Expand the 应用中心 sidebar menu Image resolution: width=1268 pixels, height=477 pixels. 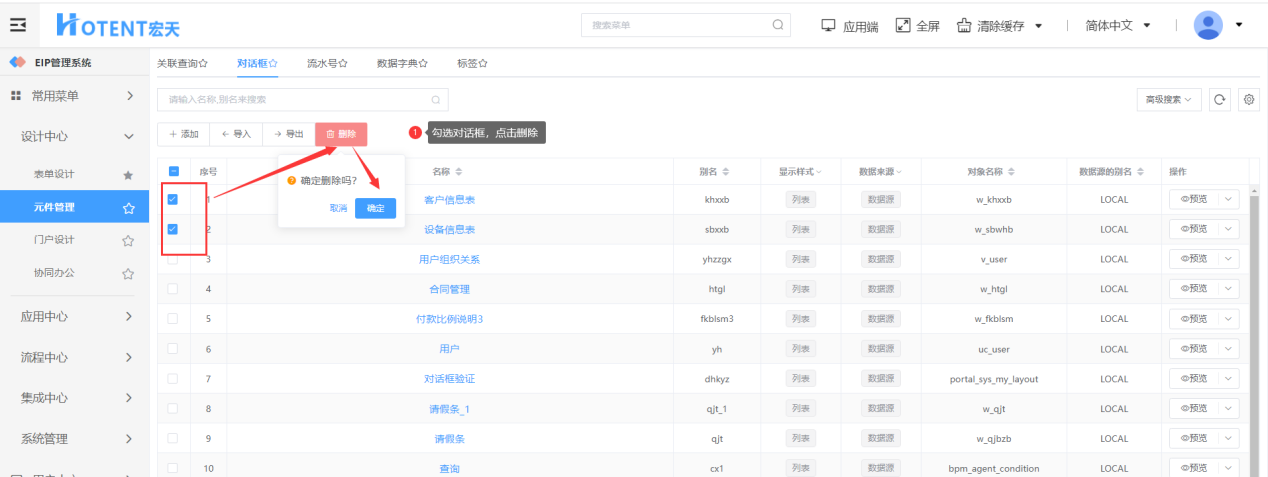coord(76,317)
